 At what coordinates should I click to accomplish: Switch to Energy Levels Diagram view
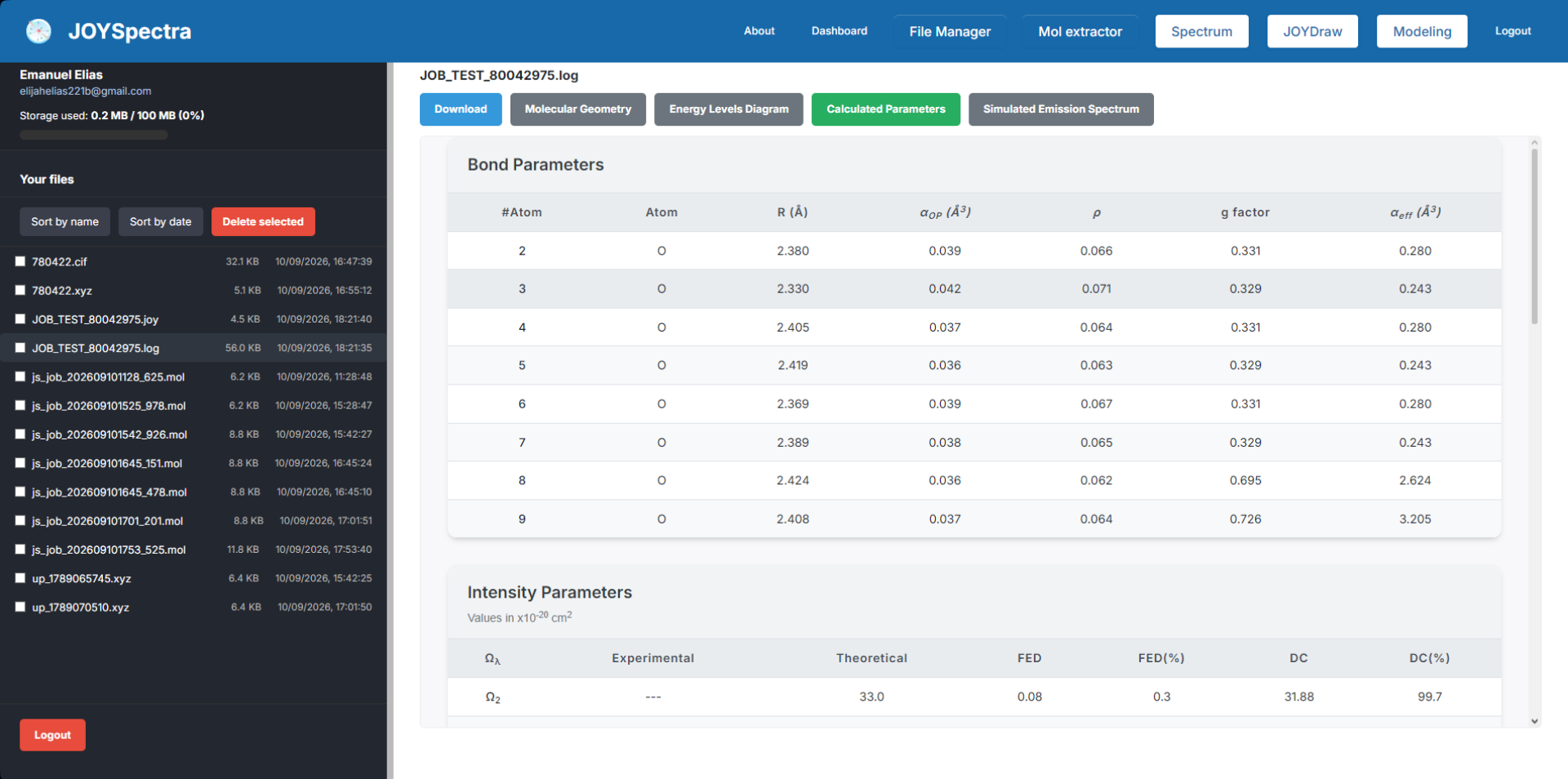[x=728, y=109]
